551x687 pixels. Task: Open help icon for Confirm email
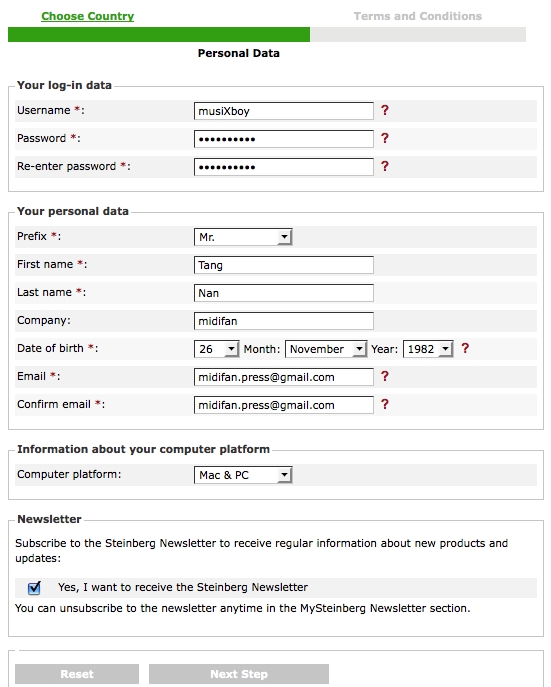[x=385, y=404]
